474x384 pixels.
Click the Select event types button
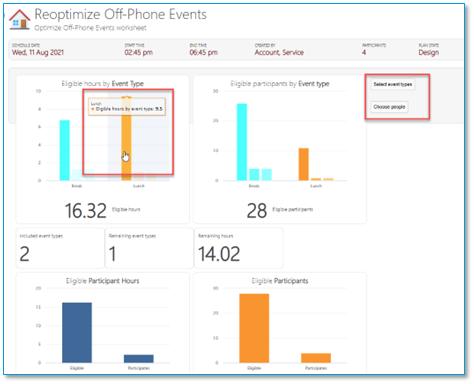point(393,84)
